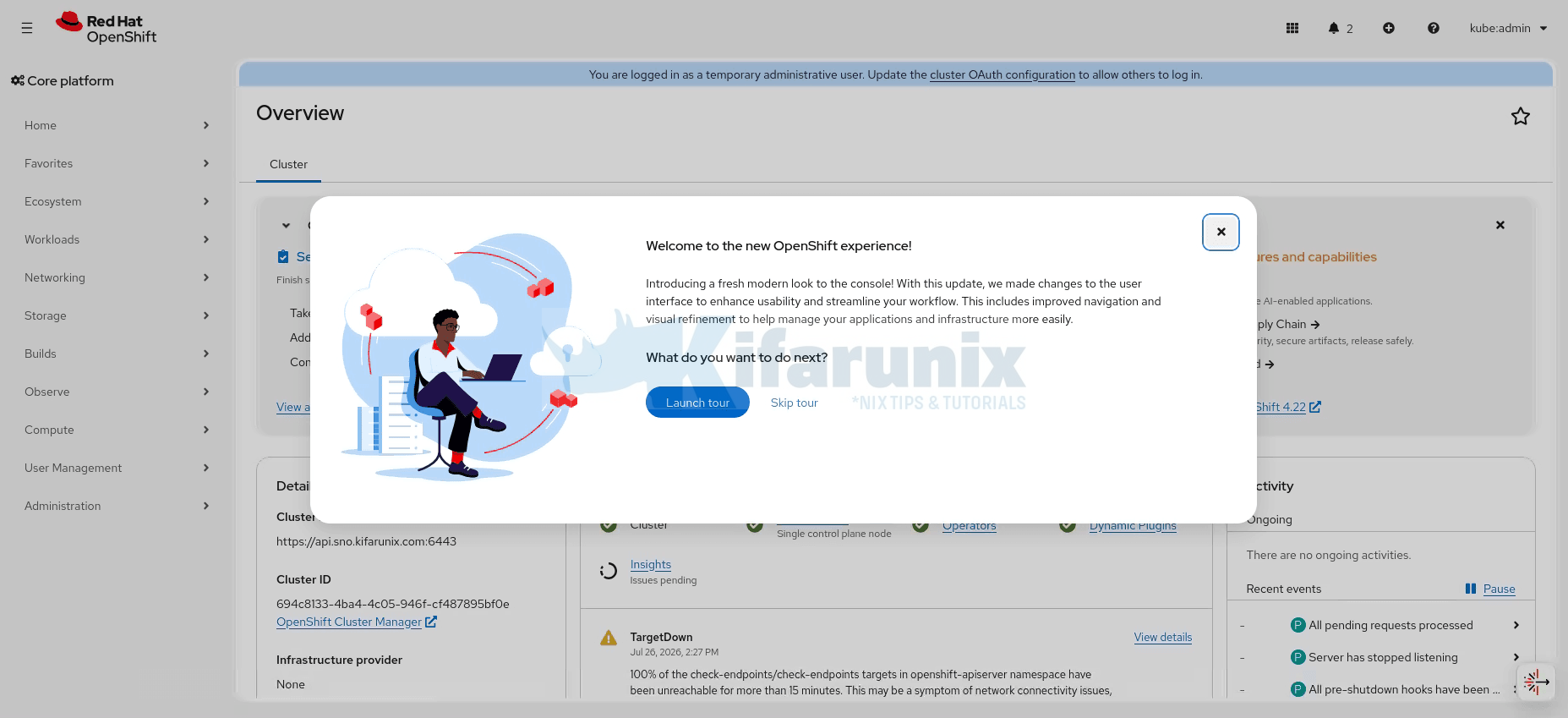Dismiss the getting started card with X

pyautogui.click(x=1500, y=225)
